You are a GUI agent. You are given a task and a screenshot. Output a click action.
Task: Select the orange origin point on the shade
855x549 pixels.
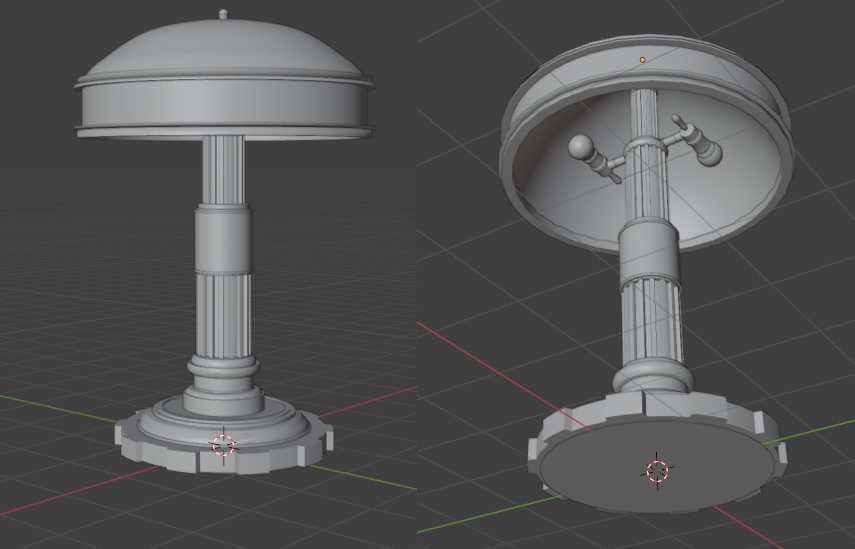(642, 60)
